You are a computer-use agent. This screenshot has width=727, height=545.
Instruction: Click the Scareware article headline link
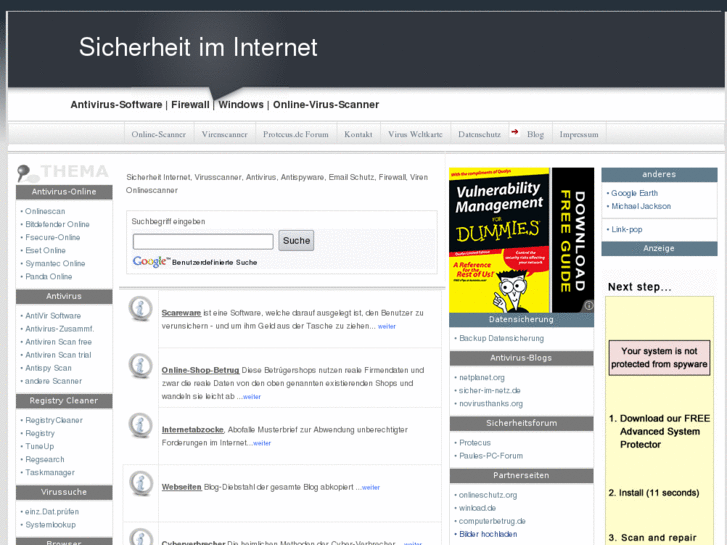[181, 313]
